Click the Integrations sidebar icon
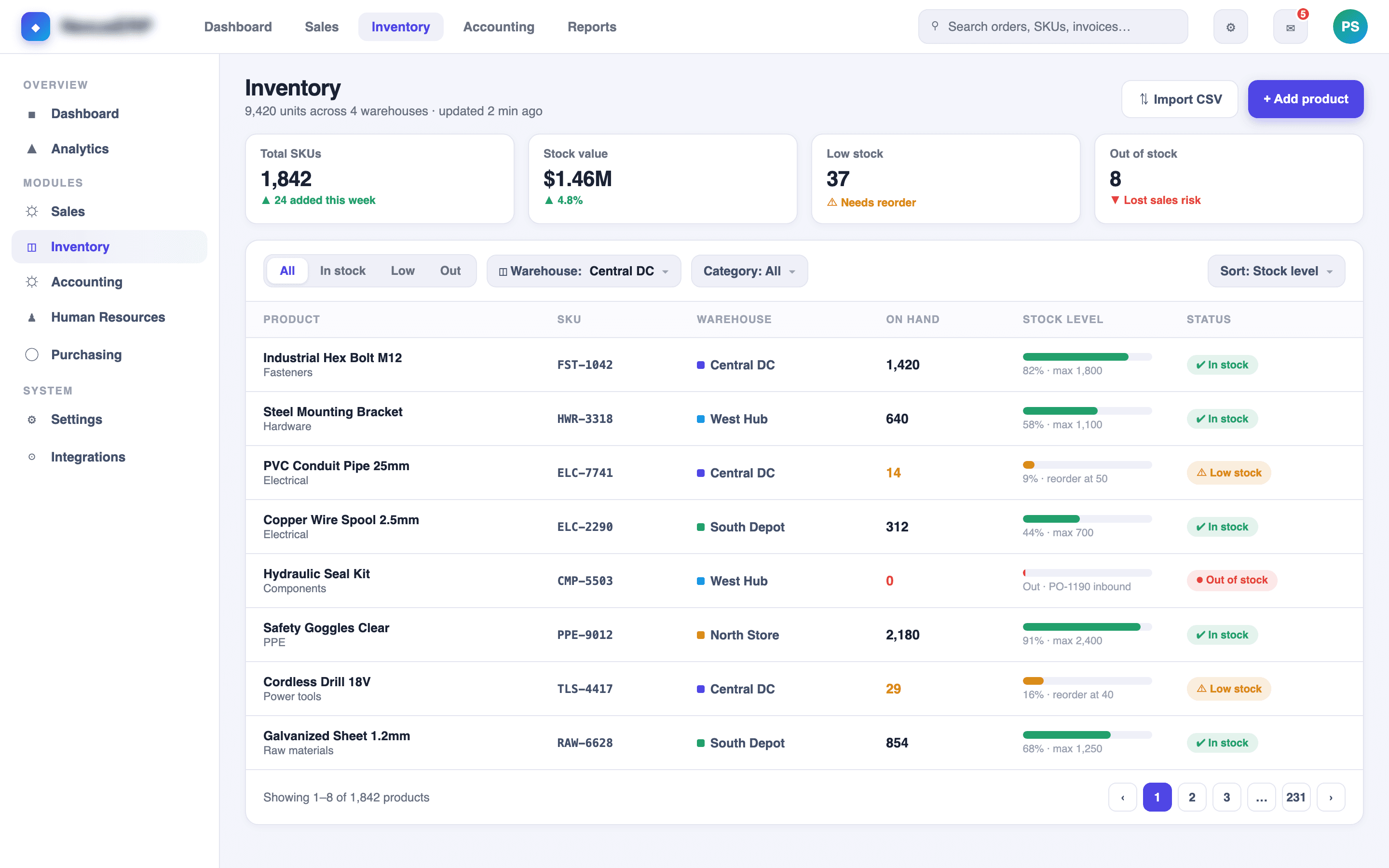Image resolution: width=1389 pixels, height=868 pixels. pyautogui.click(x=32, y=457)
